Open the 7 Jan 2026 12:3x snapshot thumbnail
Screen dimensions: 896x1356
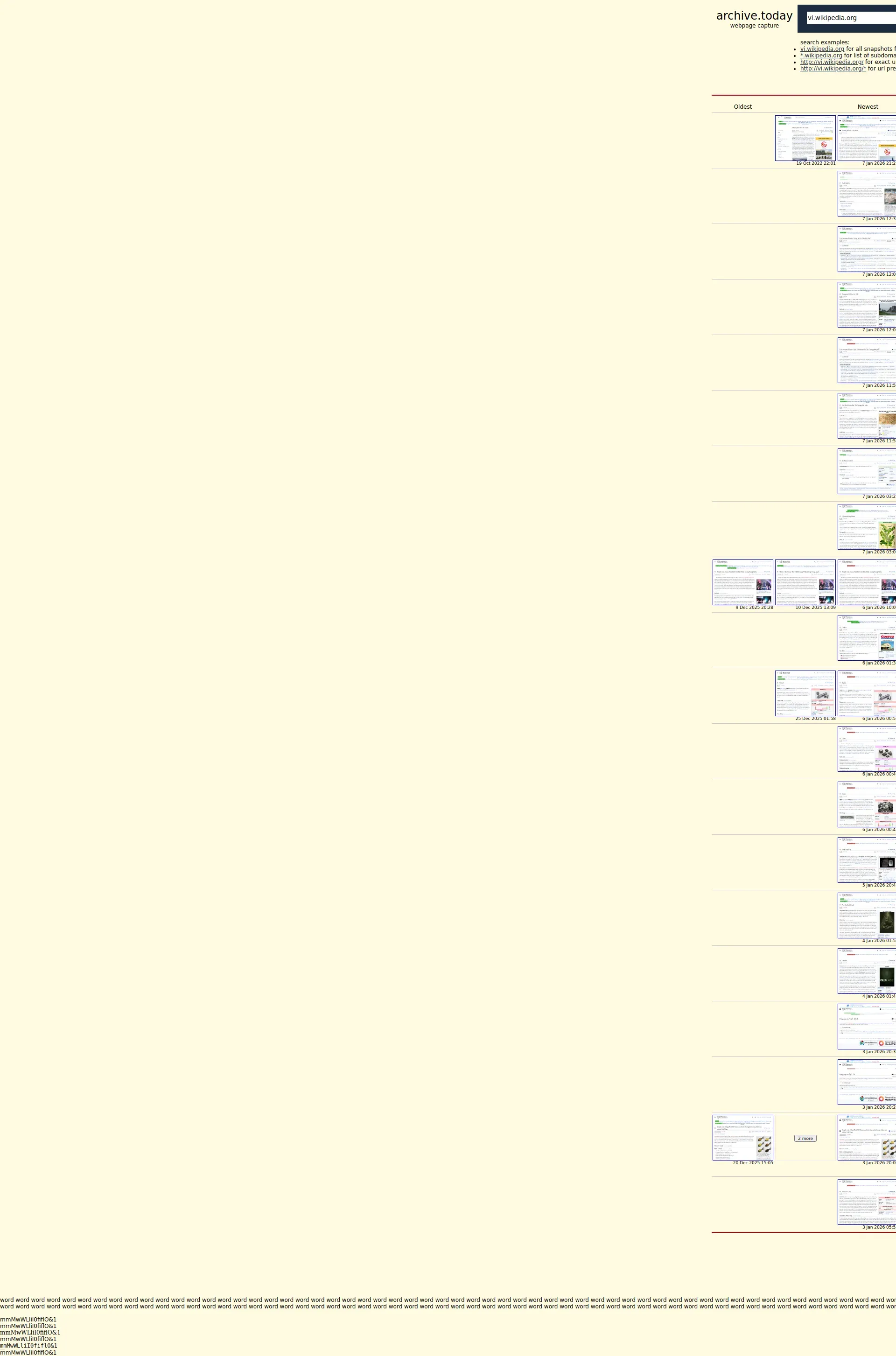pyautogui.click(x=866, y=194)
